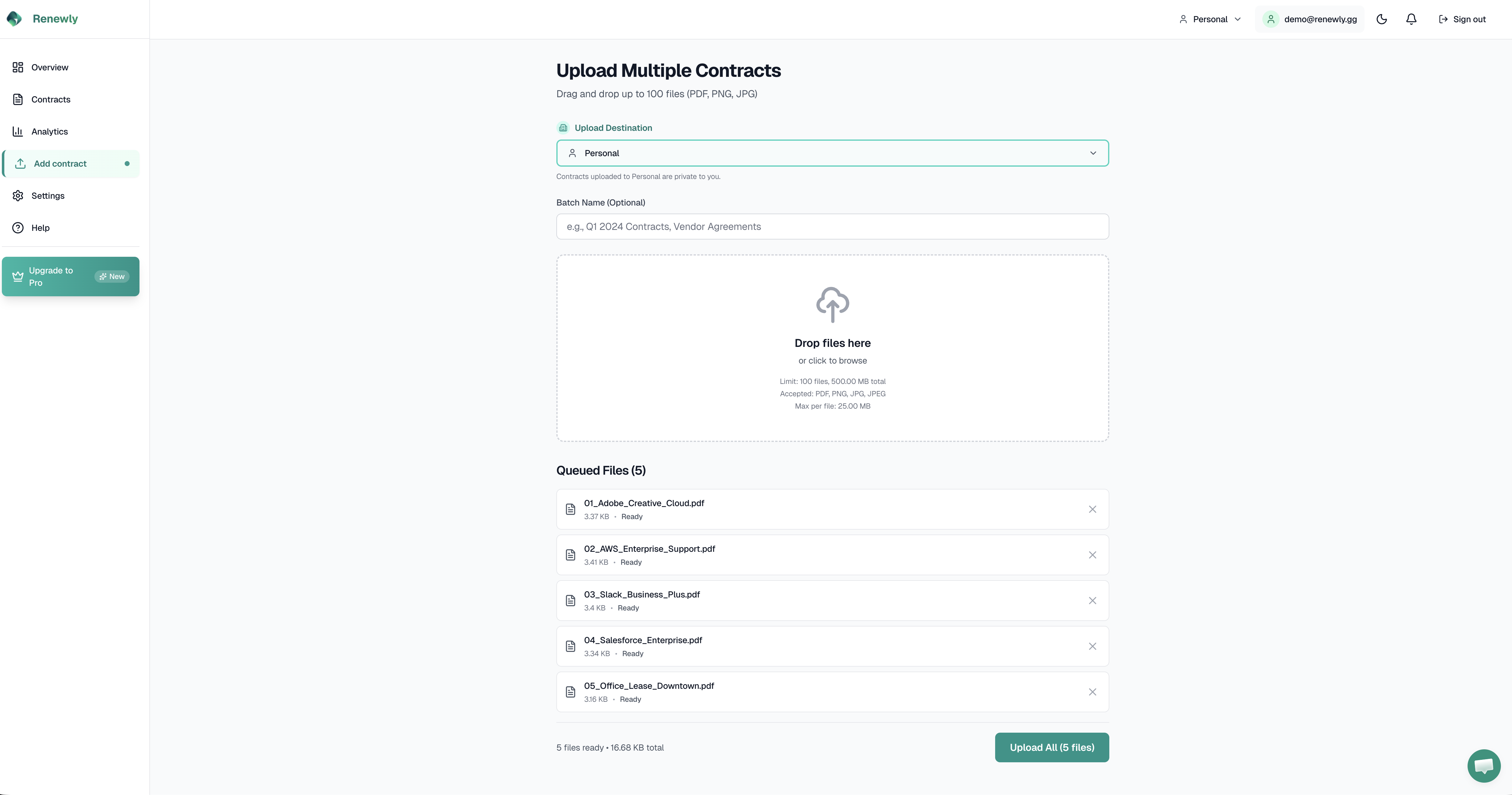Viewport: 1512px width, 795px height.
Task: Open the chat support bubble
Action: [x=1483, y=765]
